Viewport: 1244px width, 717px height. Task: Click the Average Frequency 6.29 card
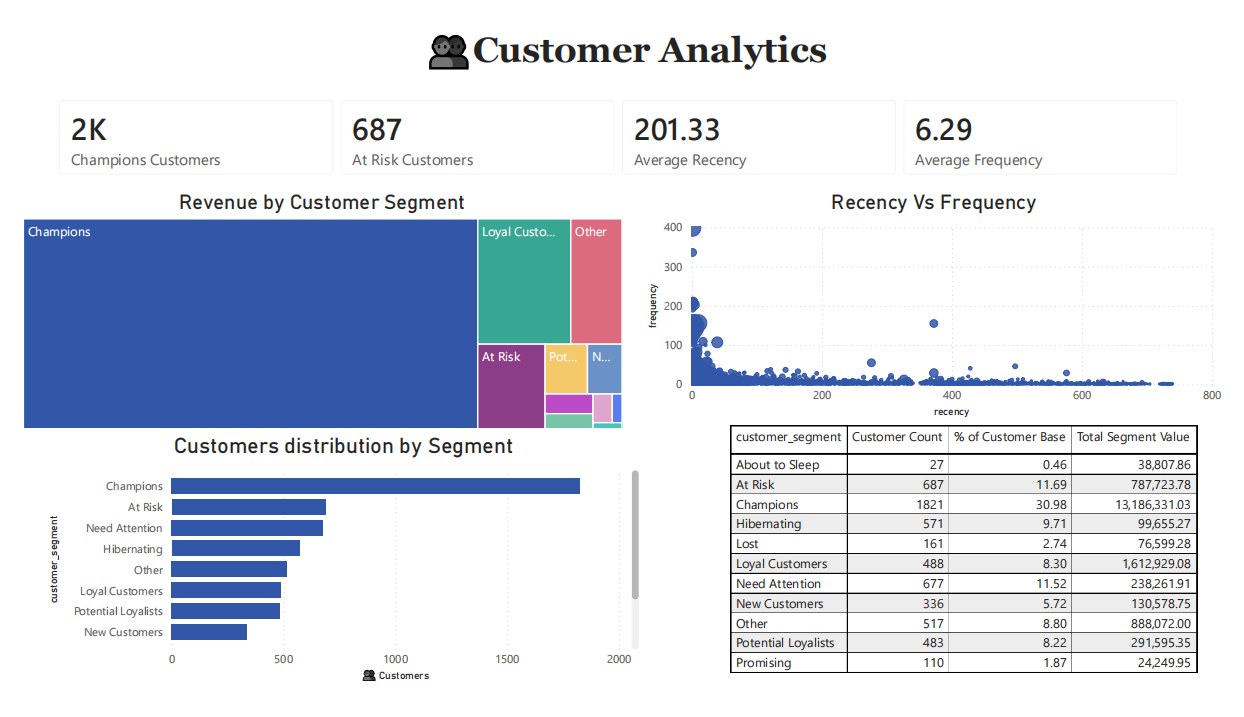click(1040, 138)
